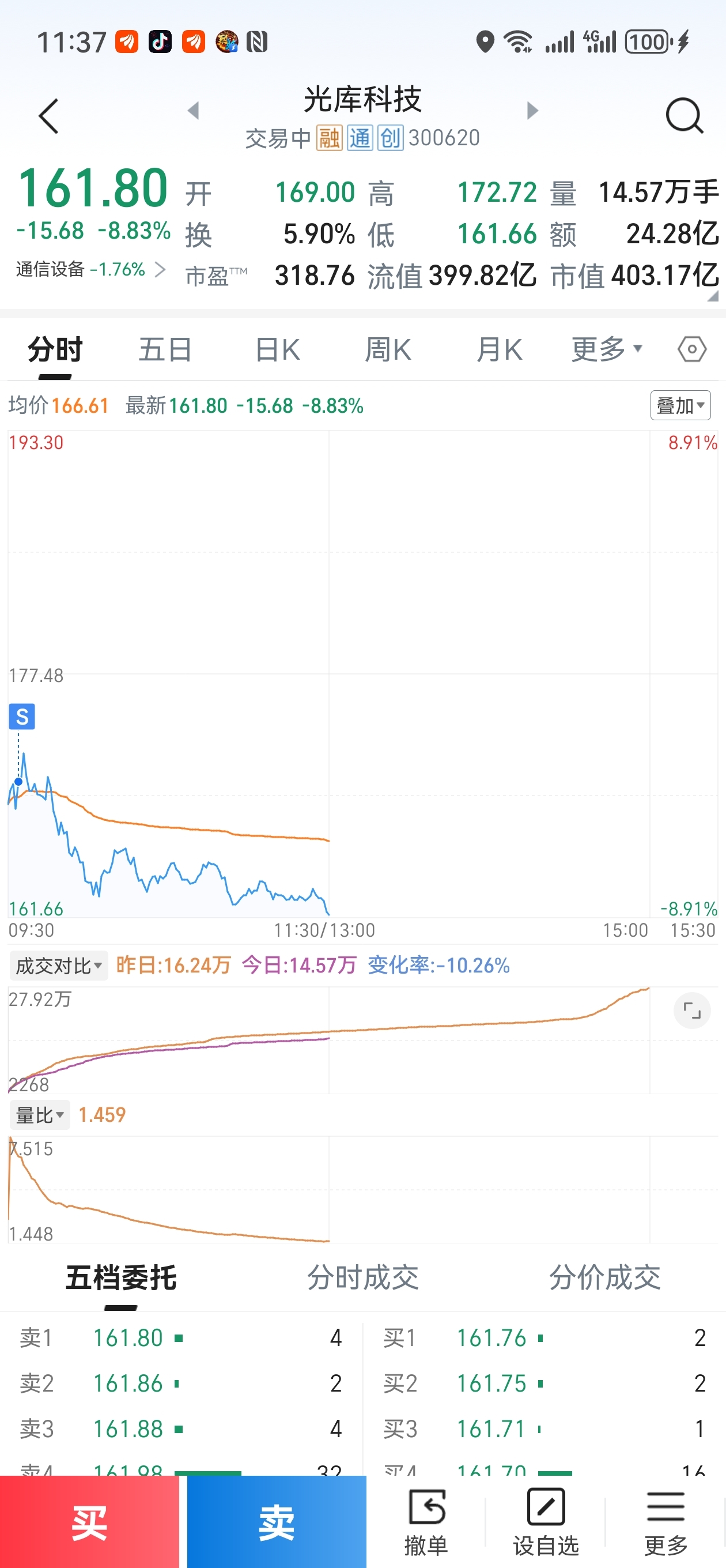726x1568 pixels.
Task: Tap the blue S sell marker on chart
Action: point(22,717)
